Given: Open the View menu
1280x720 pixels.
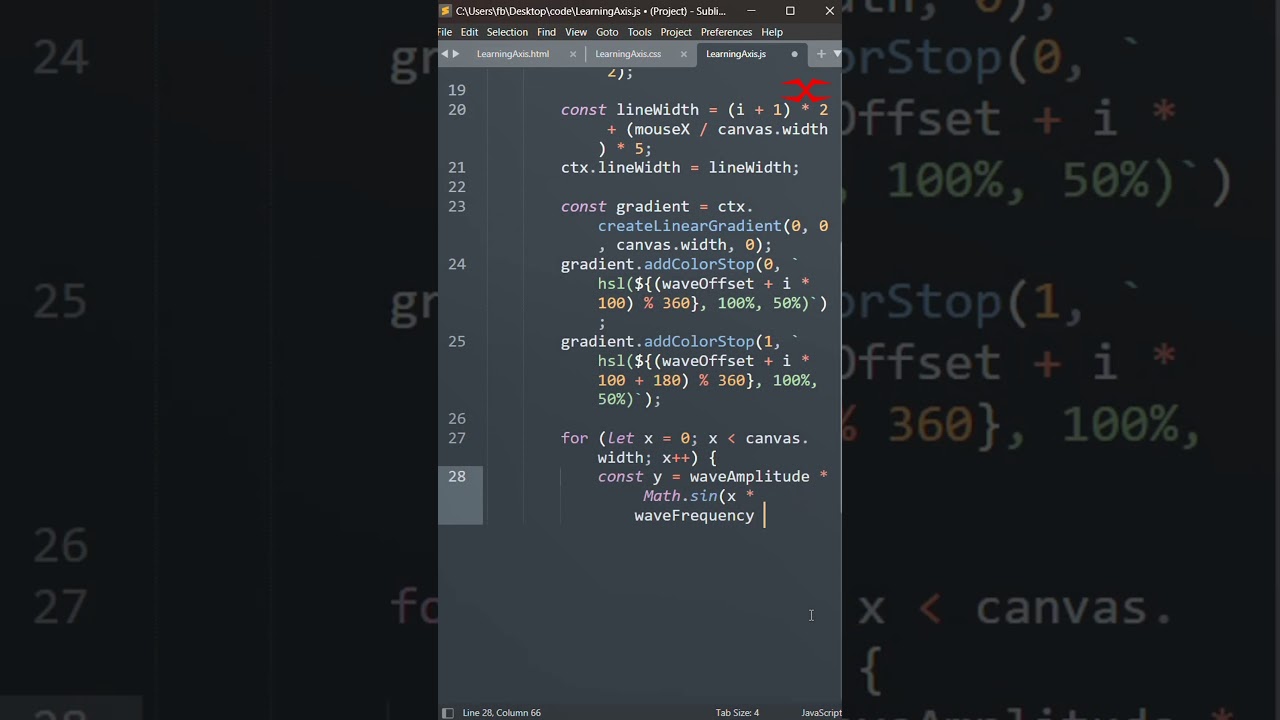Looking at the screenshot, I should [576, 32].
